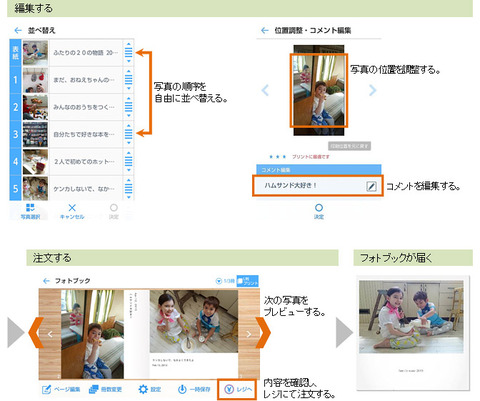Screen dimensions: 480x401
Task: Click 一時保存 save icon
Action: click(194, 389)
